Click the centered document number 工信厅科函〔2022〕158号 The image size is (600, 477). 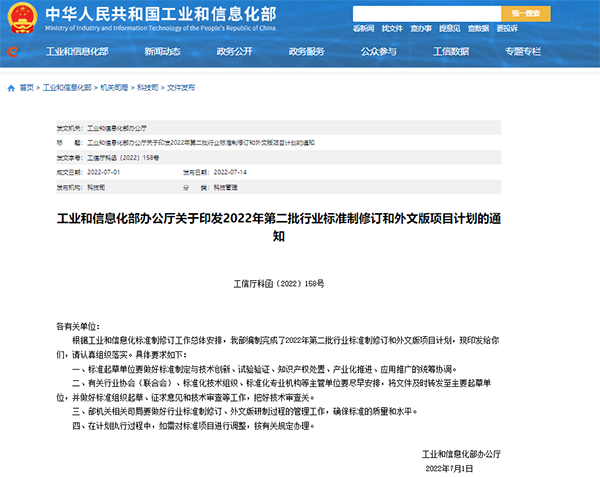point(279,284)
